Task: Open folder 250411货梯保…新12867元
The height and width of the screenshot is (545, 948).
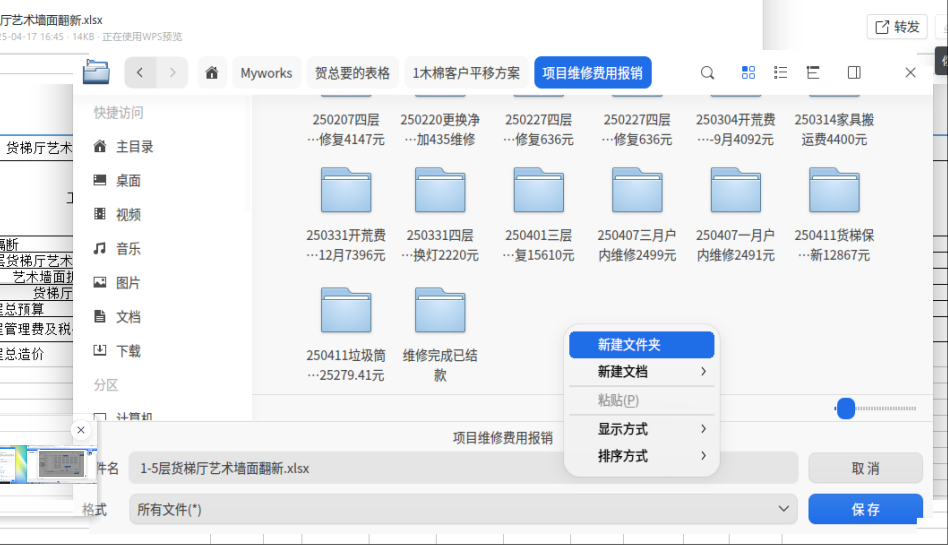Action: click(x=834, y=215)
